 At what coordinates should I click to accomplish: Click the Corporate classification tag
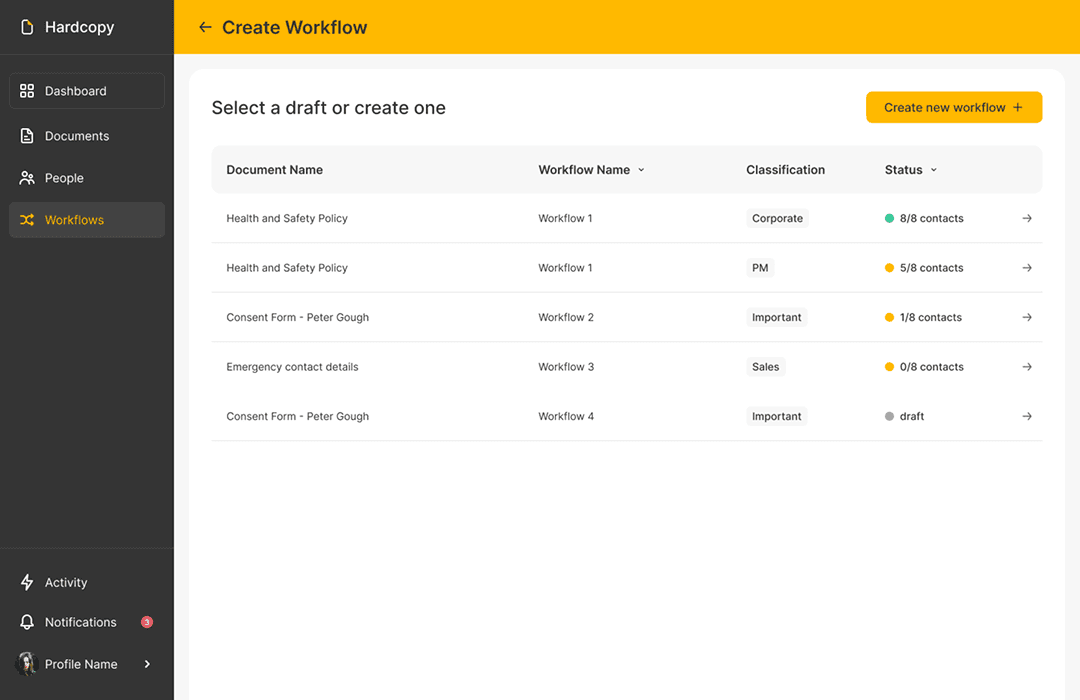(x=777, y=218)
